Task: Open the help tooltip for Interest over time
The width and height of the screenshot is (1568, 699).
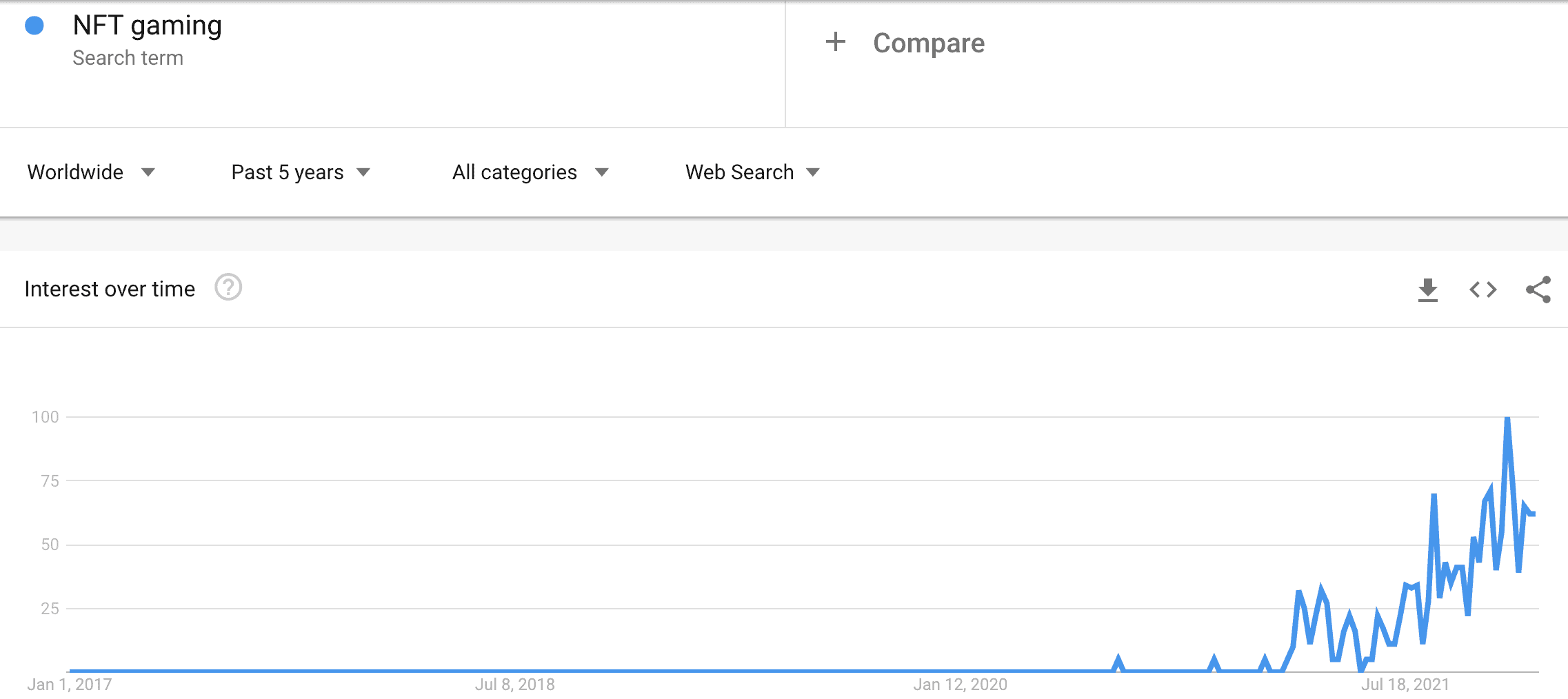Action: click(x=228, y=289)
